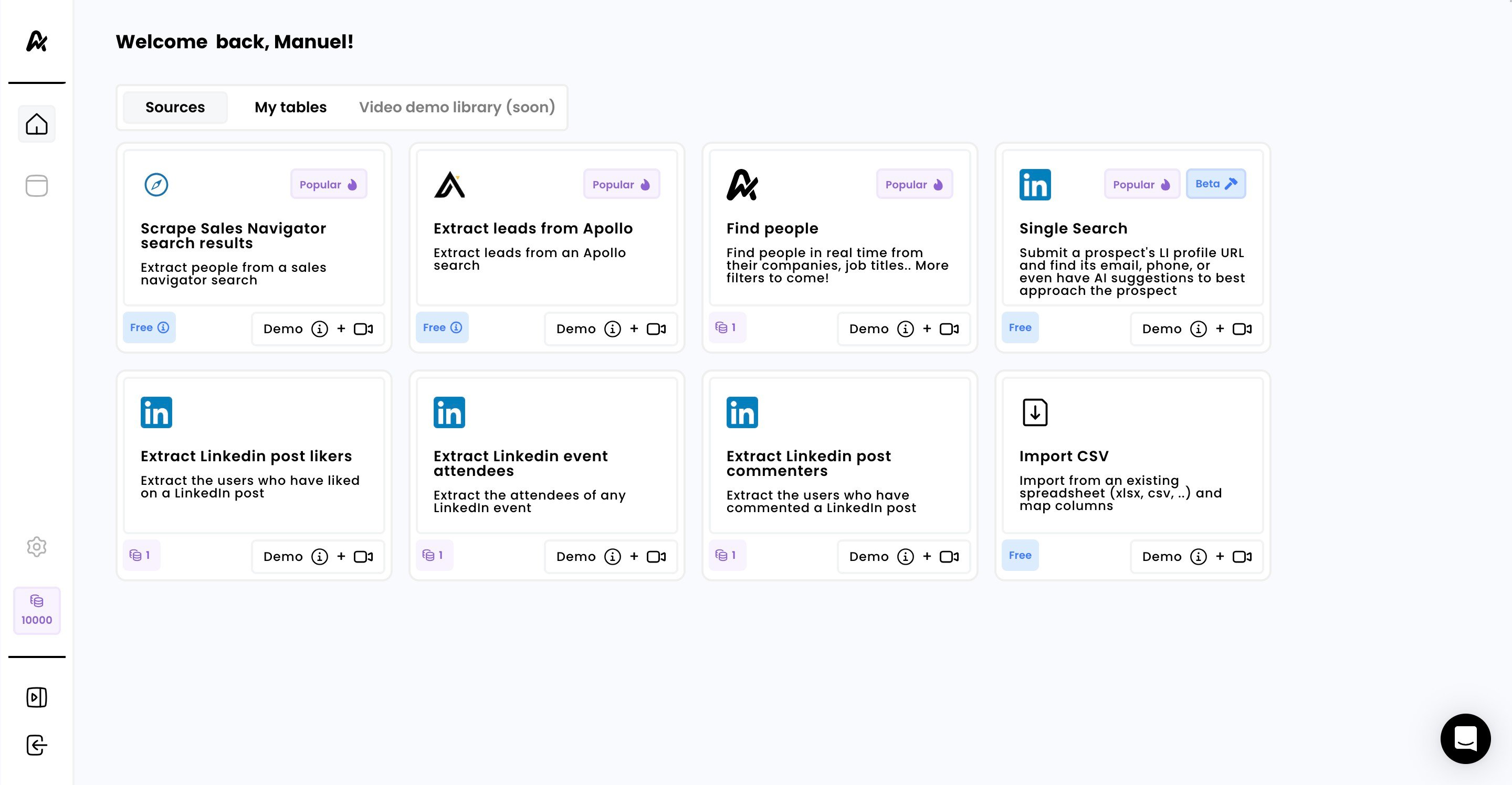Open Video demo library tab
Screen dimensions: 1512x785
[x=457, y=108]
